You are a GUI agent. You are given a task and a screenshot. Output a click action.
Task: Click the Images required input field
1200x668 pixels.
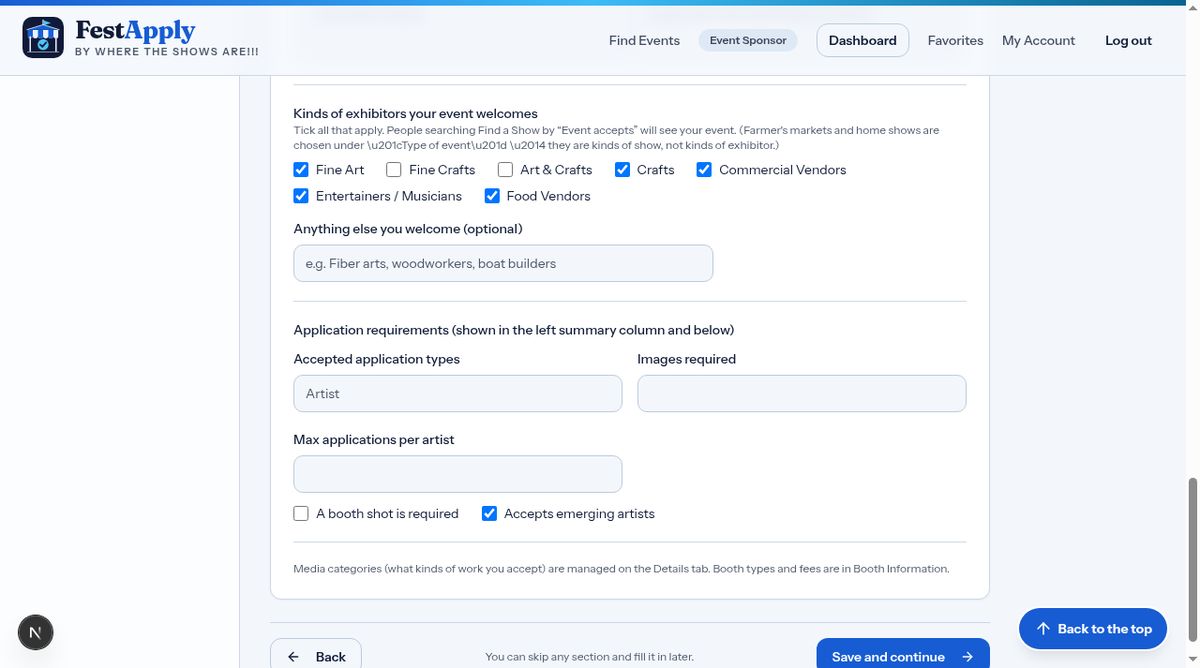click(x=802, y=394)
